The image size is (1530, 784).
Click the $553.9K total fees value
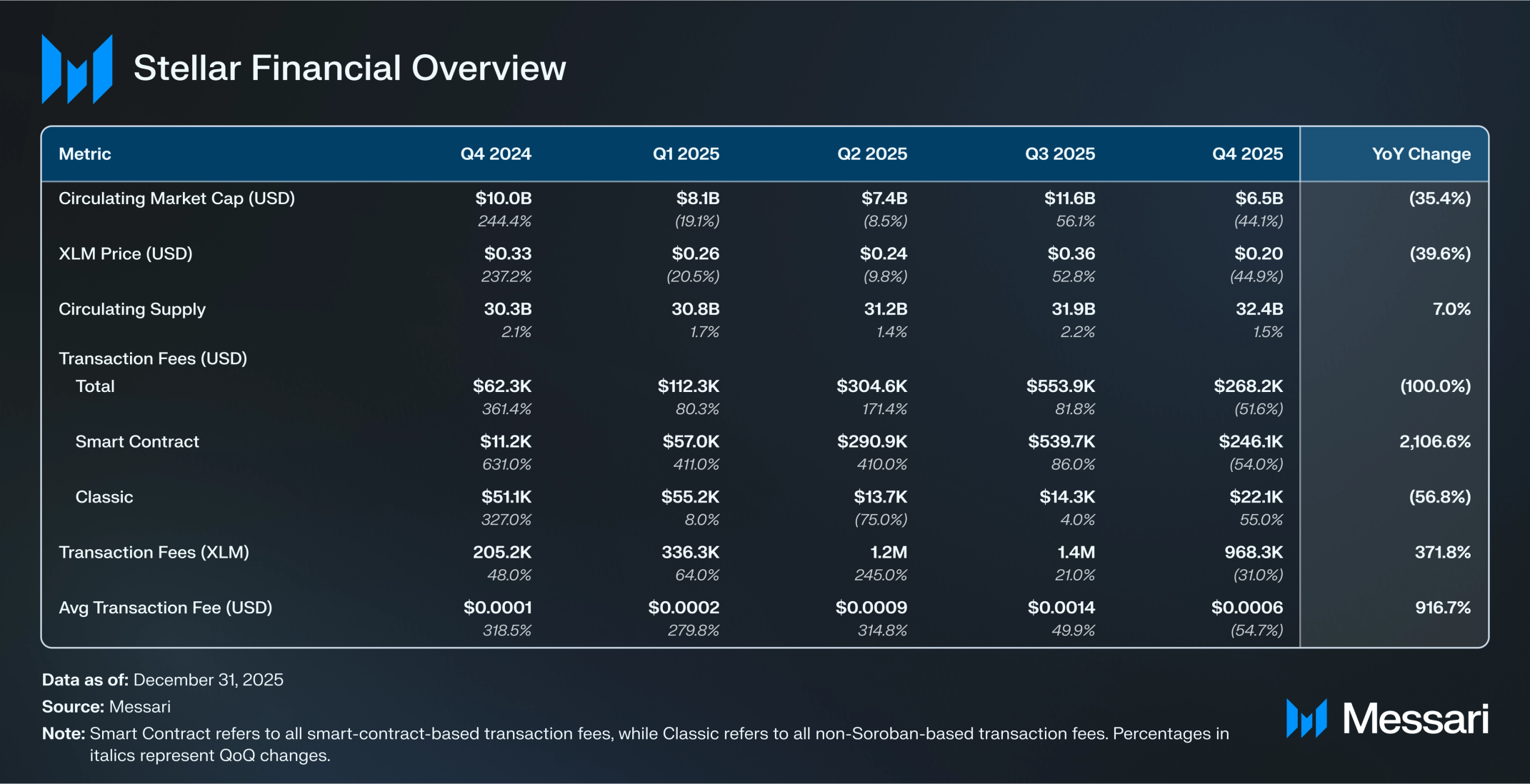(x=1060, y=386)
